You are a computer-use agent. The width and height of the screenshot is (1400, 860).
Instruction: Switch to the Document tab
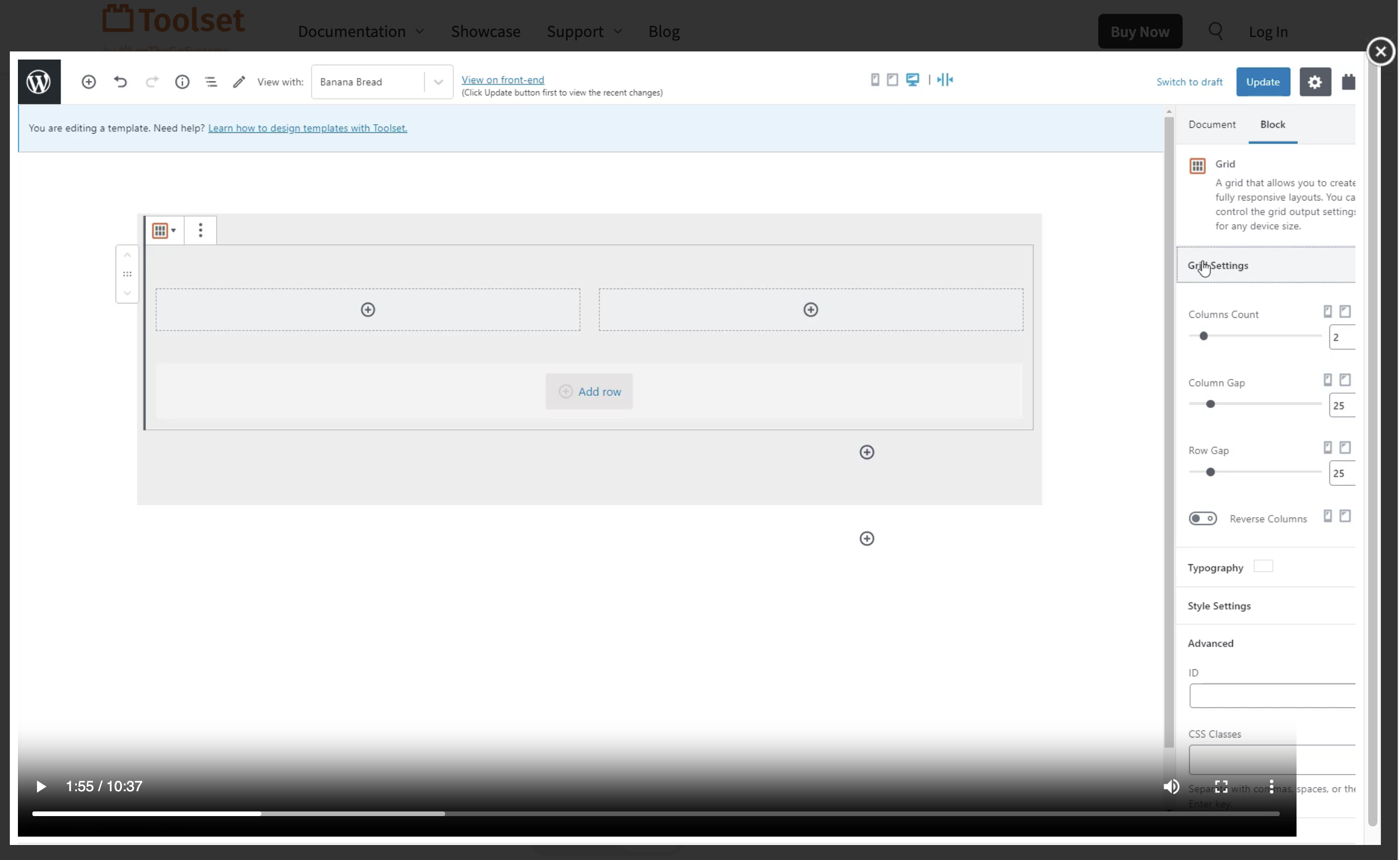coord(1212,124)
